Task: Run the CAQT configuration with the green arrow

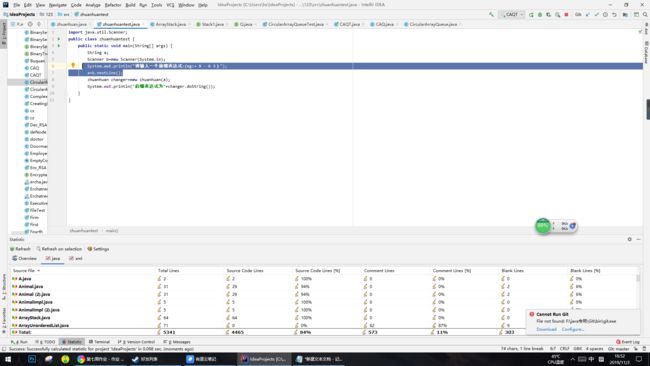Action: click(531, 15)
